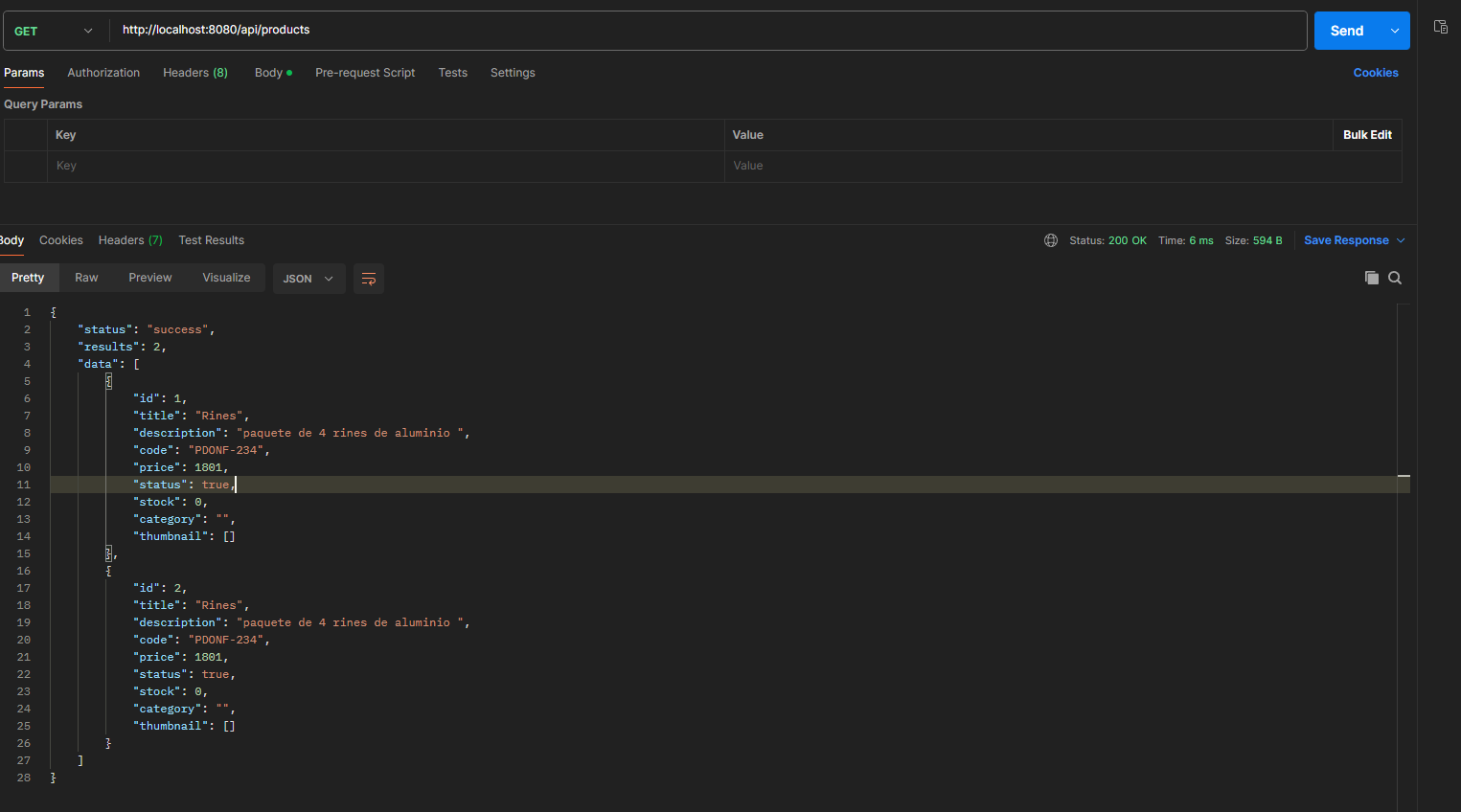The width and height of the screenshot is (1461, 812).
Task: Expand the Save Response dropdown arrow
Action: pyautogui.click(x=1401, y=240)
